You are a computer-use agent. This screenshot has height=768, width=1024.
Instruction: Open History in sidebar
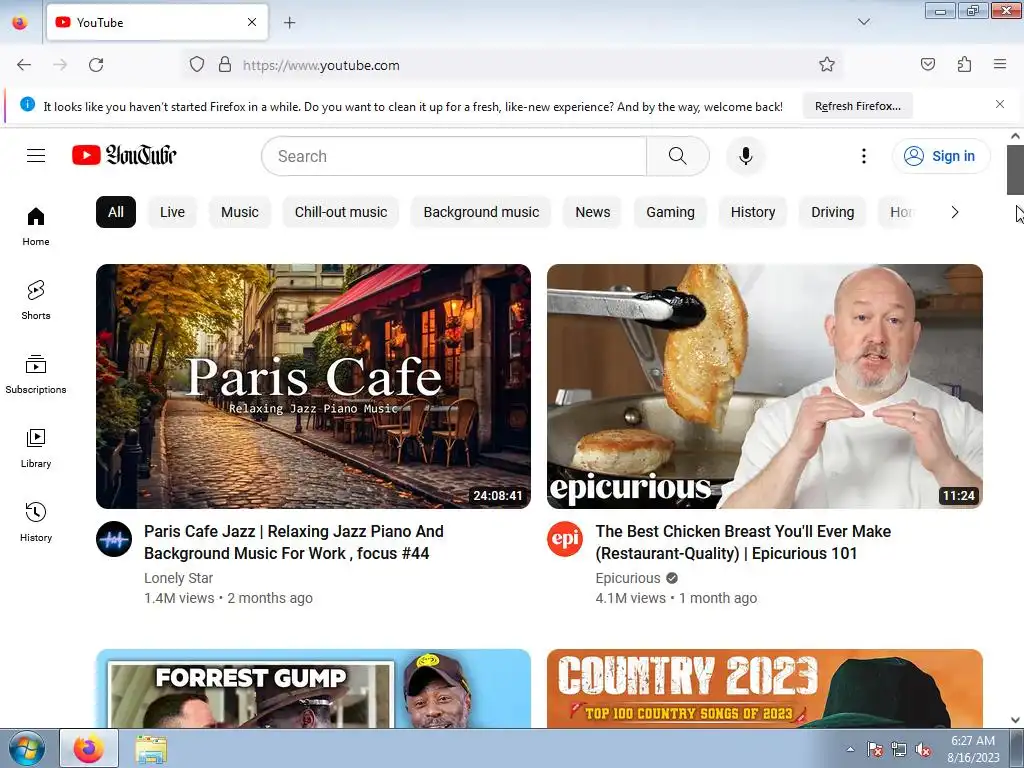[x=36, y=522]
